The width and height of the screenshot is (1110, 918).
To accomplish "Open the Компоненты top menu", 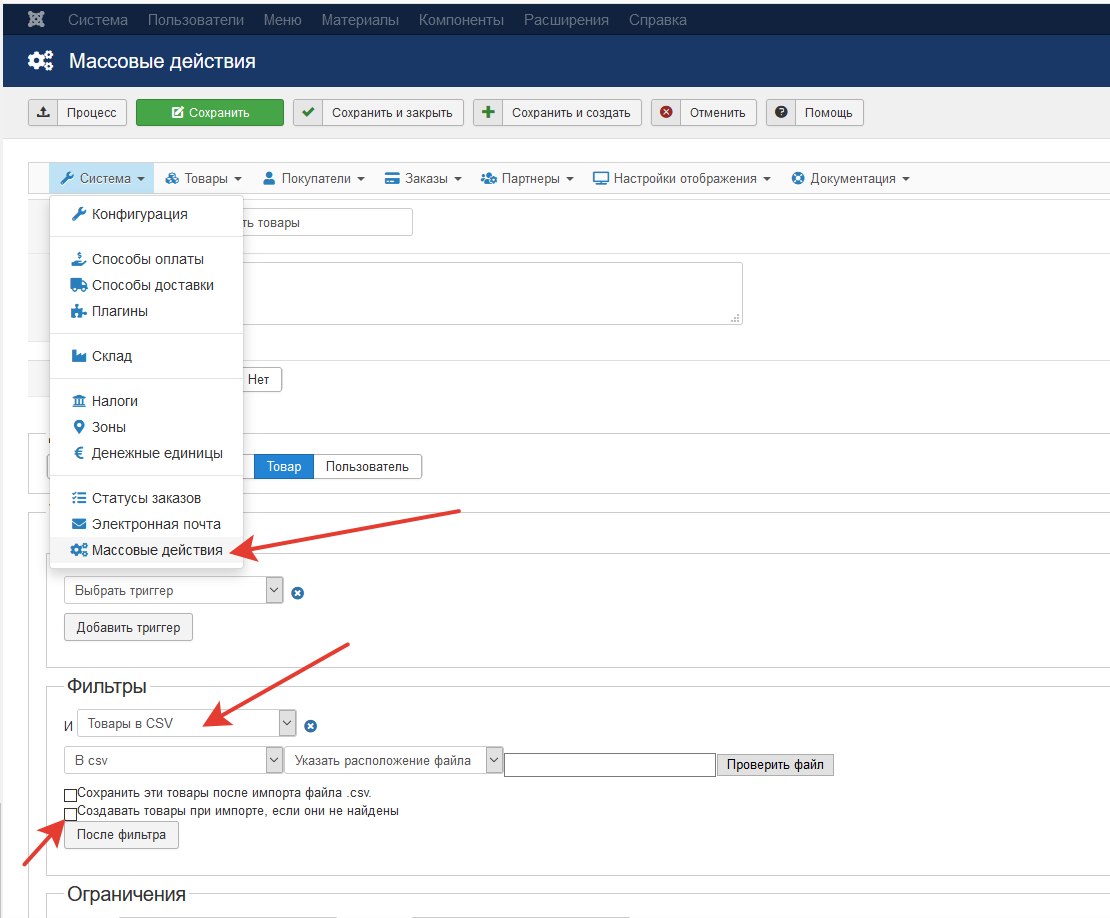I will tap(461, 20).
